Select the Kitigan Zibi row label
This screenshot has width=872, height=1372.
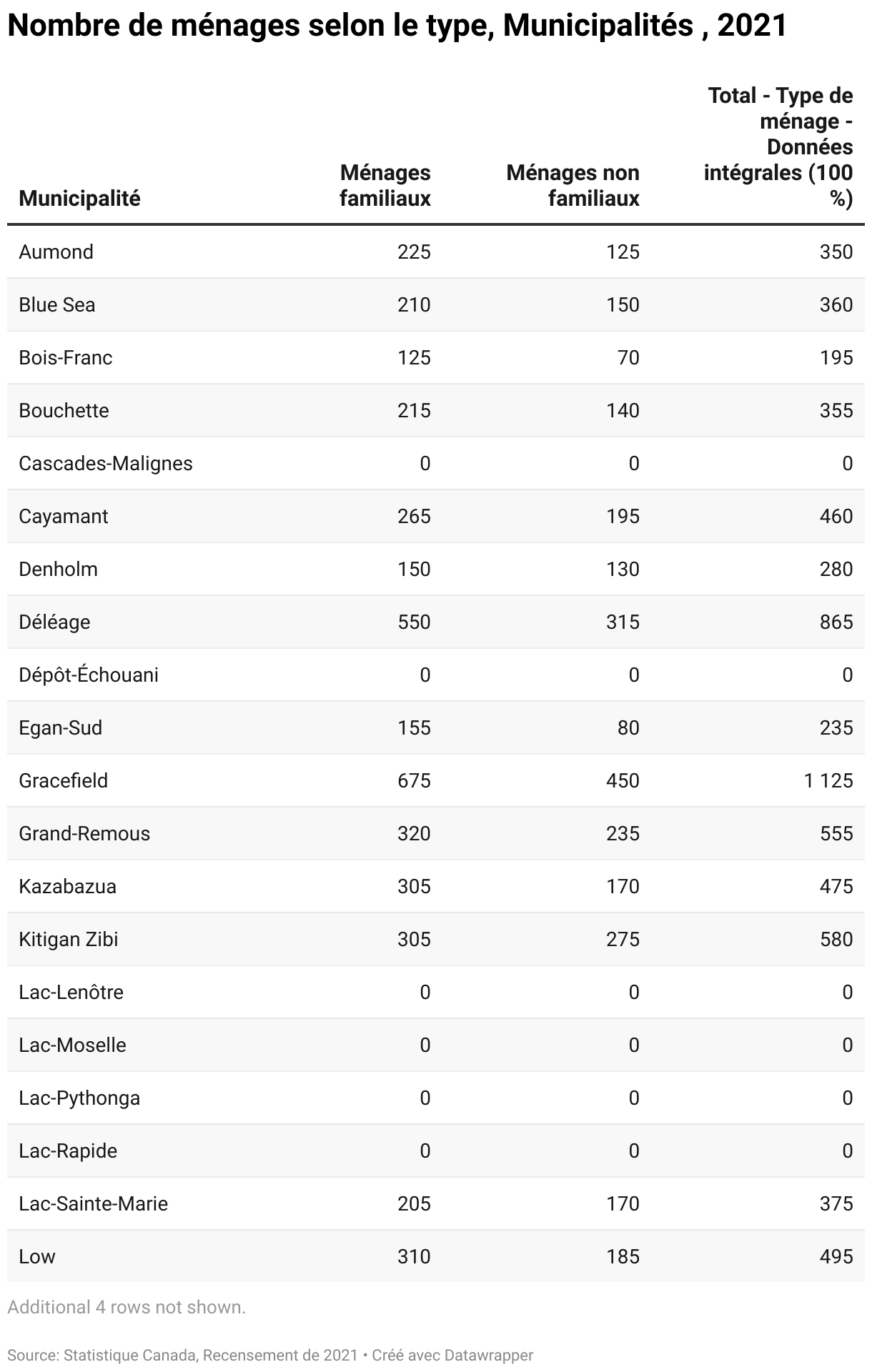point(69,939)
